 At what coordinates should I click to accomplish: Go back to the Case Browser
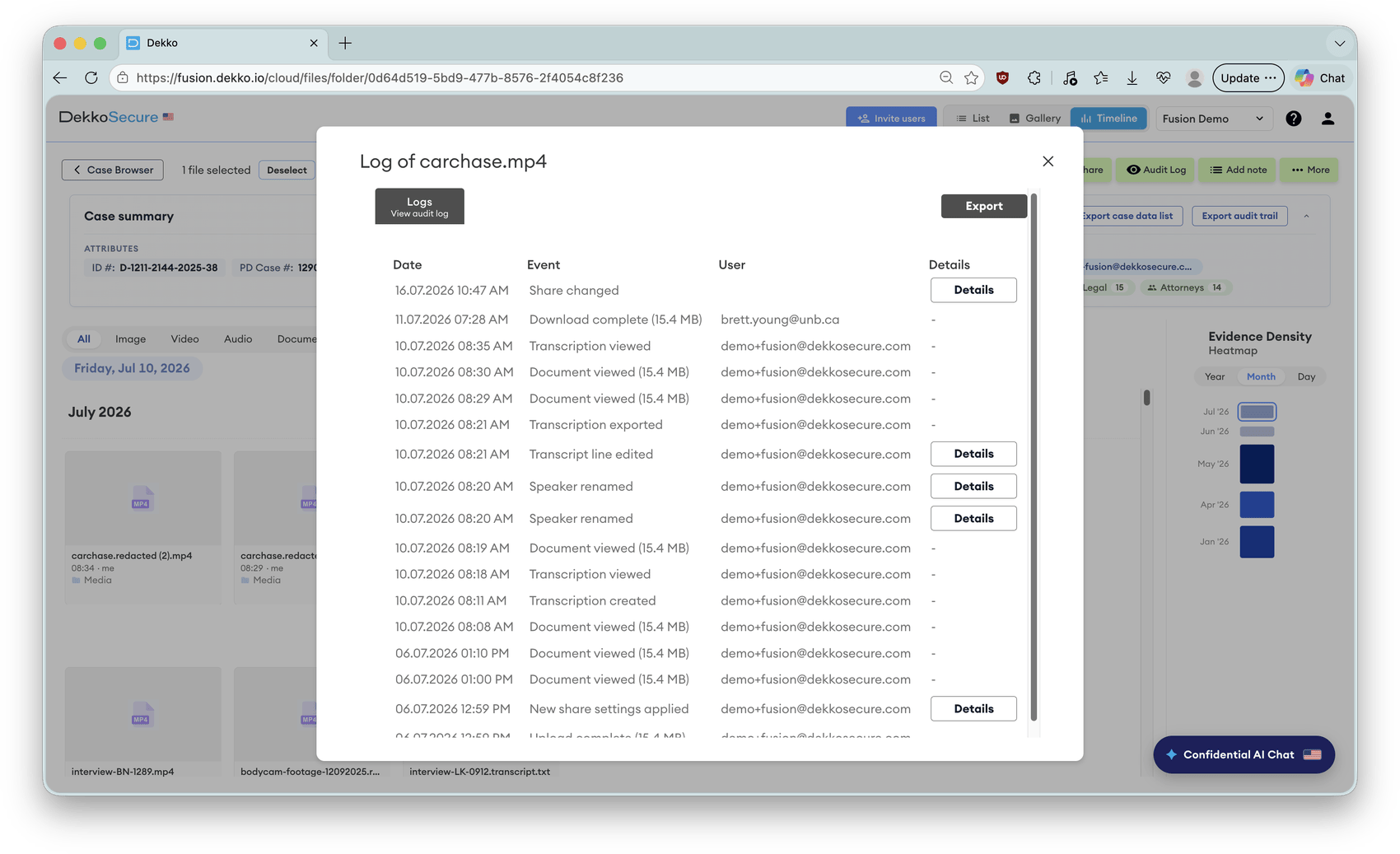pyautogui.click(x=113, y=170)
